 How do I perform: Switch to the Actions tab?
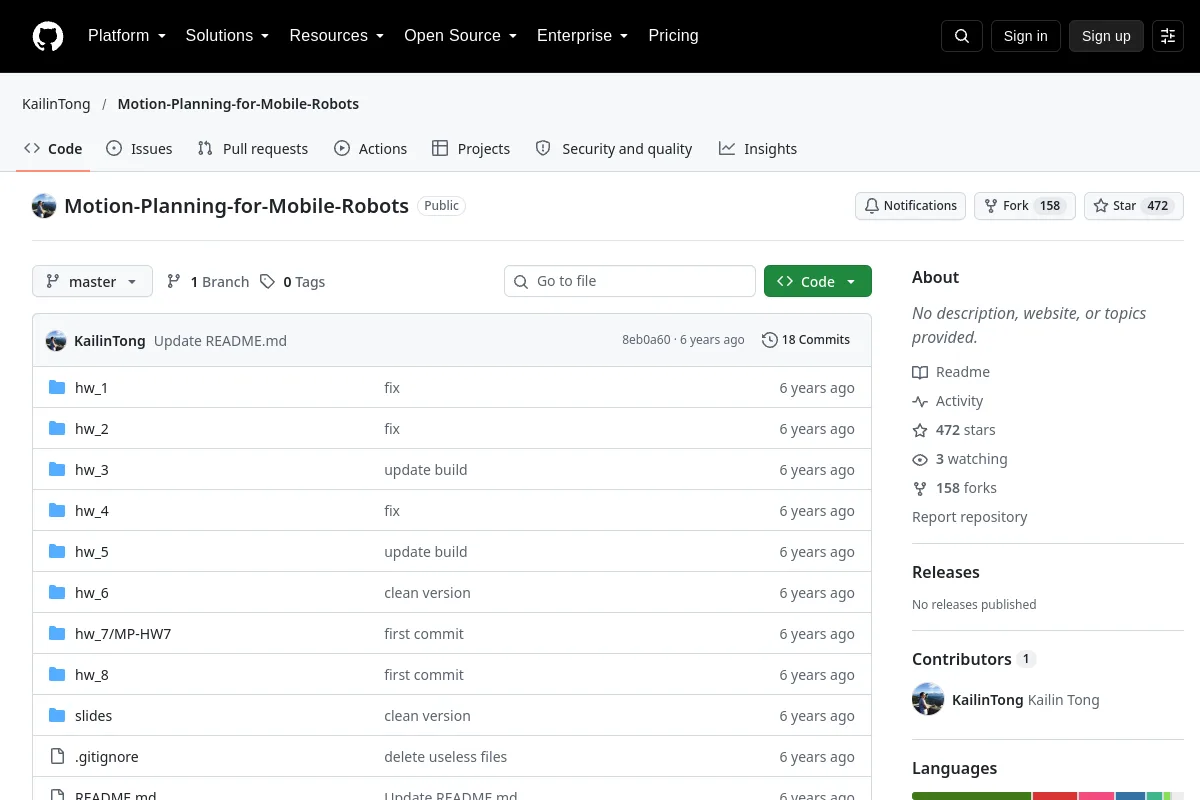[x=371, y=149]
